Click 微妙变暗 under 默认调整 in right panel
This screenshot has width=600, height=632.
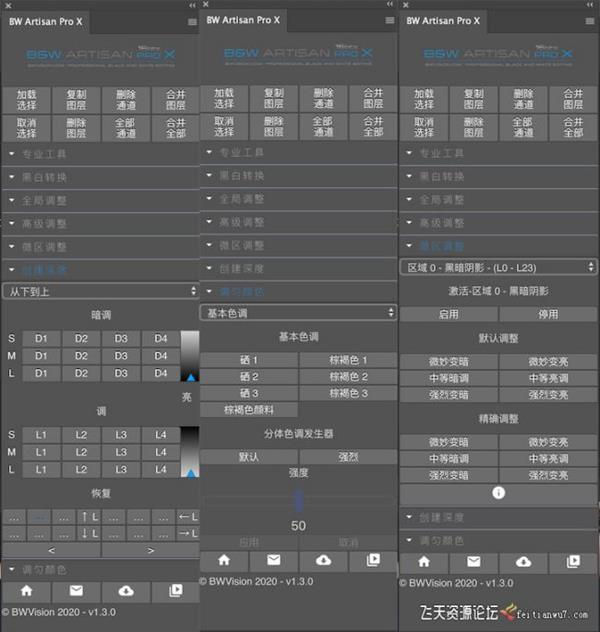click(449, 362)
